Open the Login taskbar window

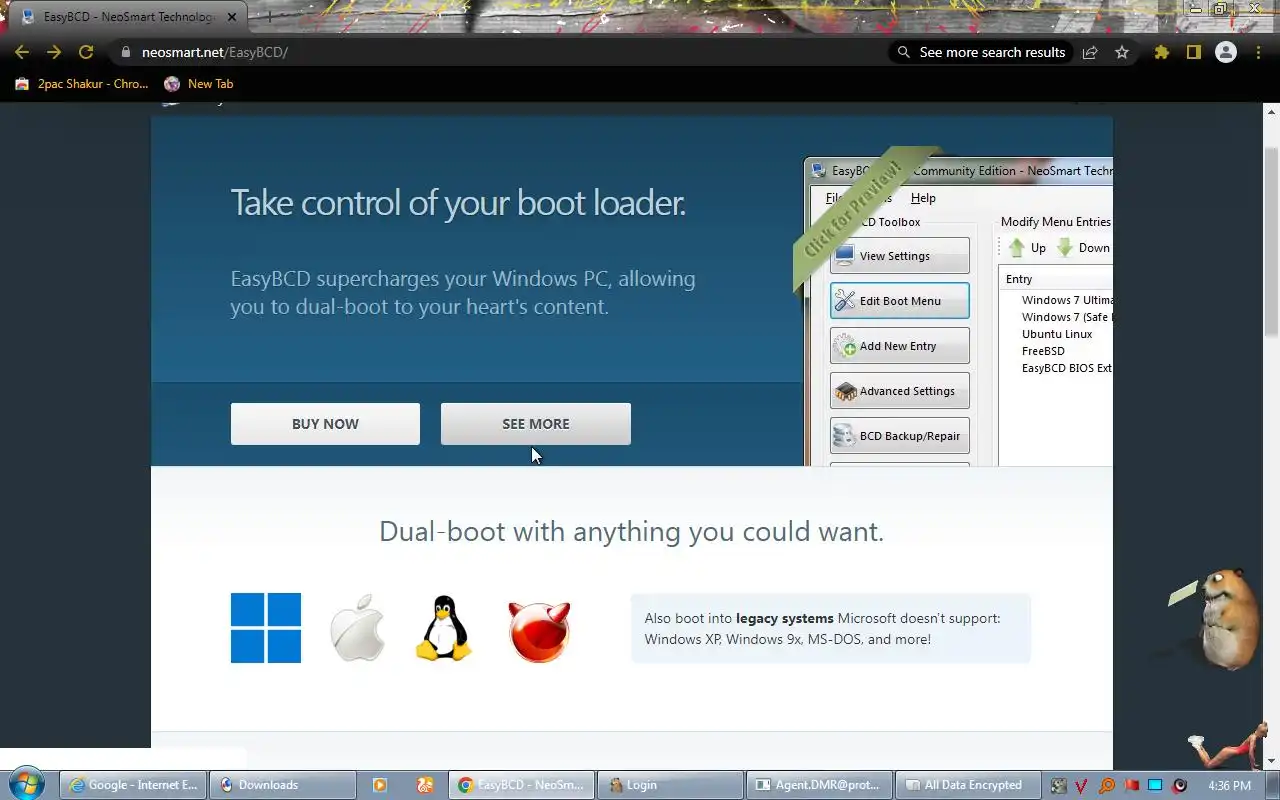[670, 785]
